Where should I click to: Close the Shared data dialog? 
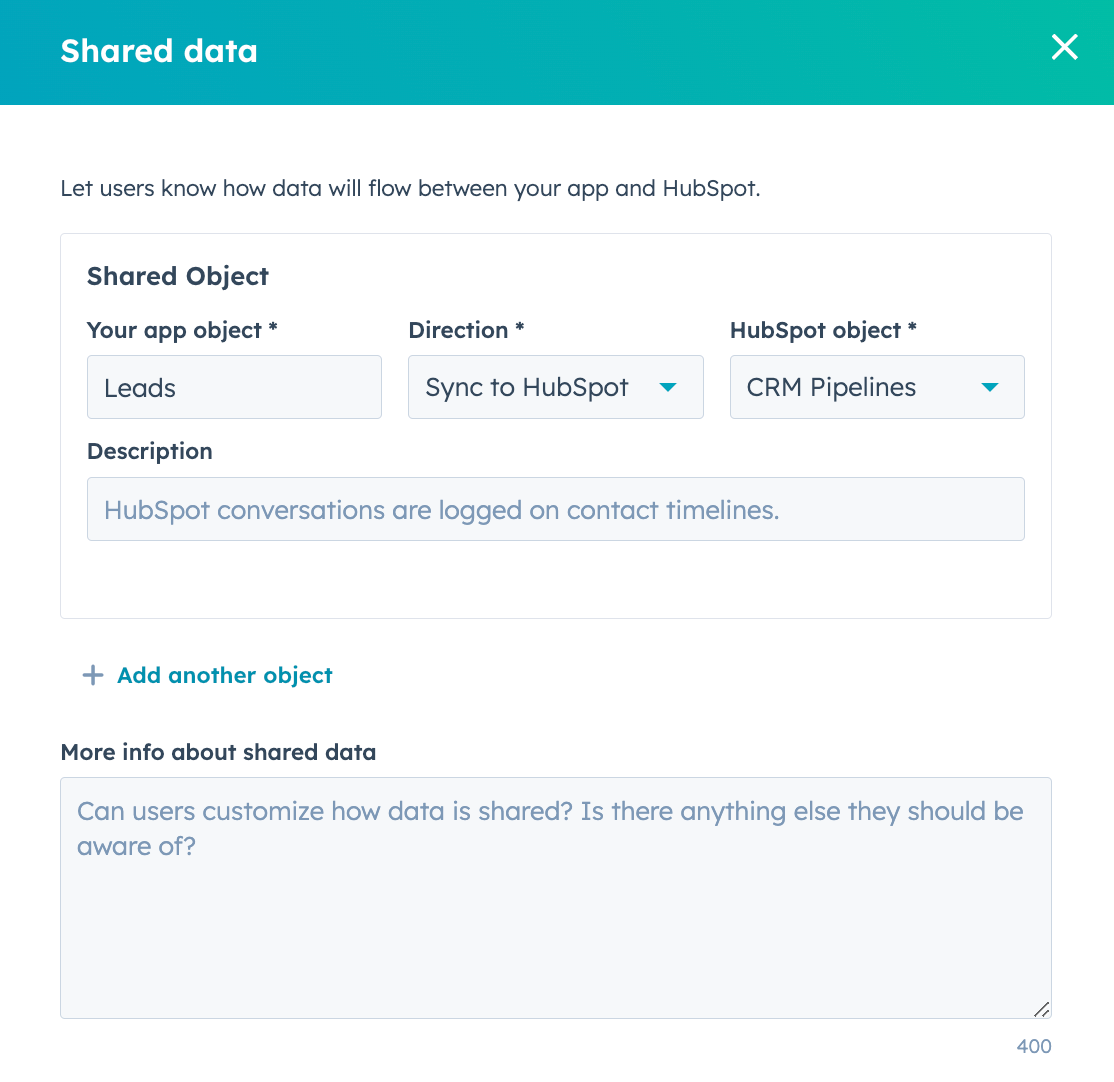(x=1064, y=47)
